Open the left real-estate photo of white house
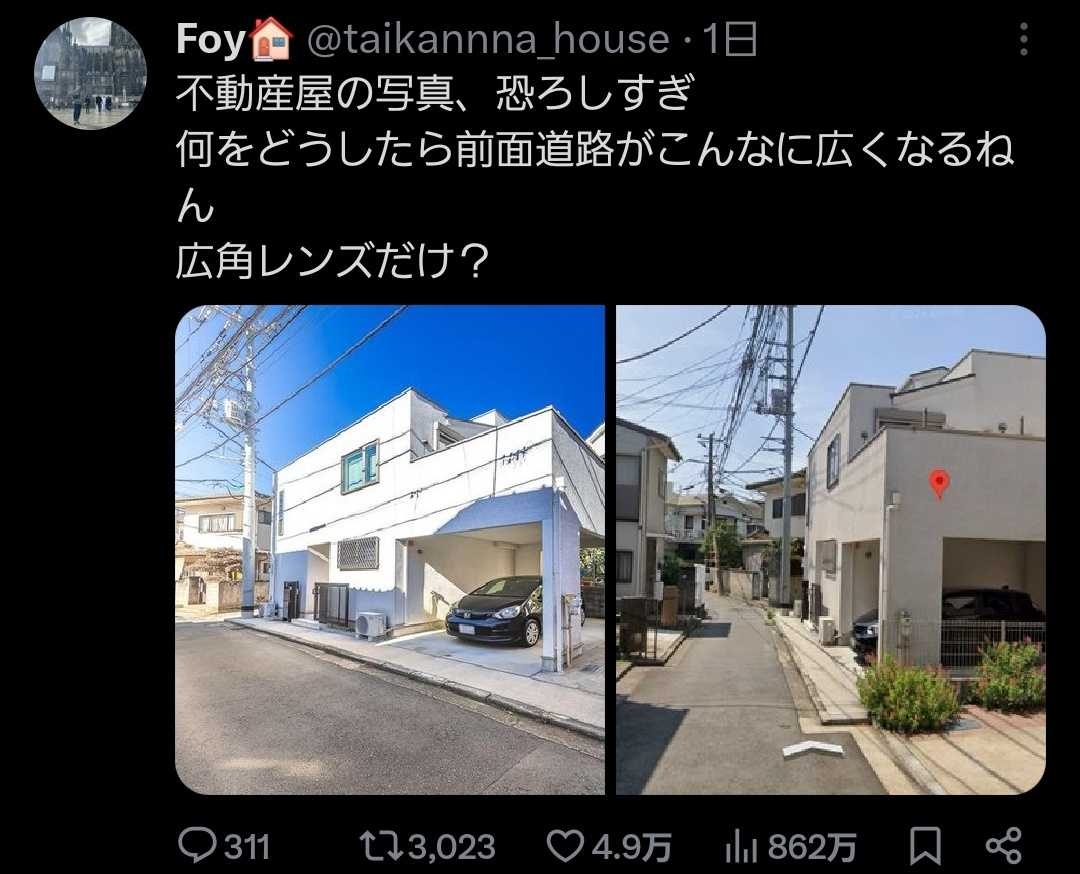 (390, 550)
